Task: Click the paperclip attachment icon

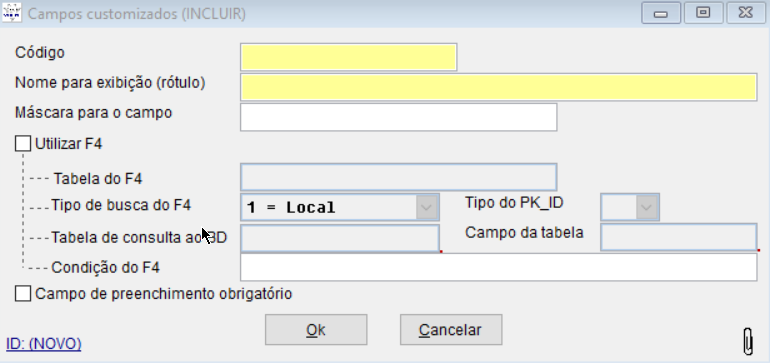Action: (748, 340)
